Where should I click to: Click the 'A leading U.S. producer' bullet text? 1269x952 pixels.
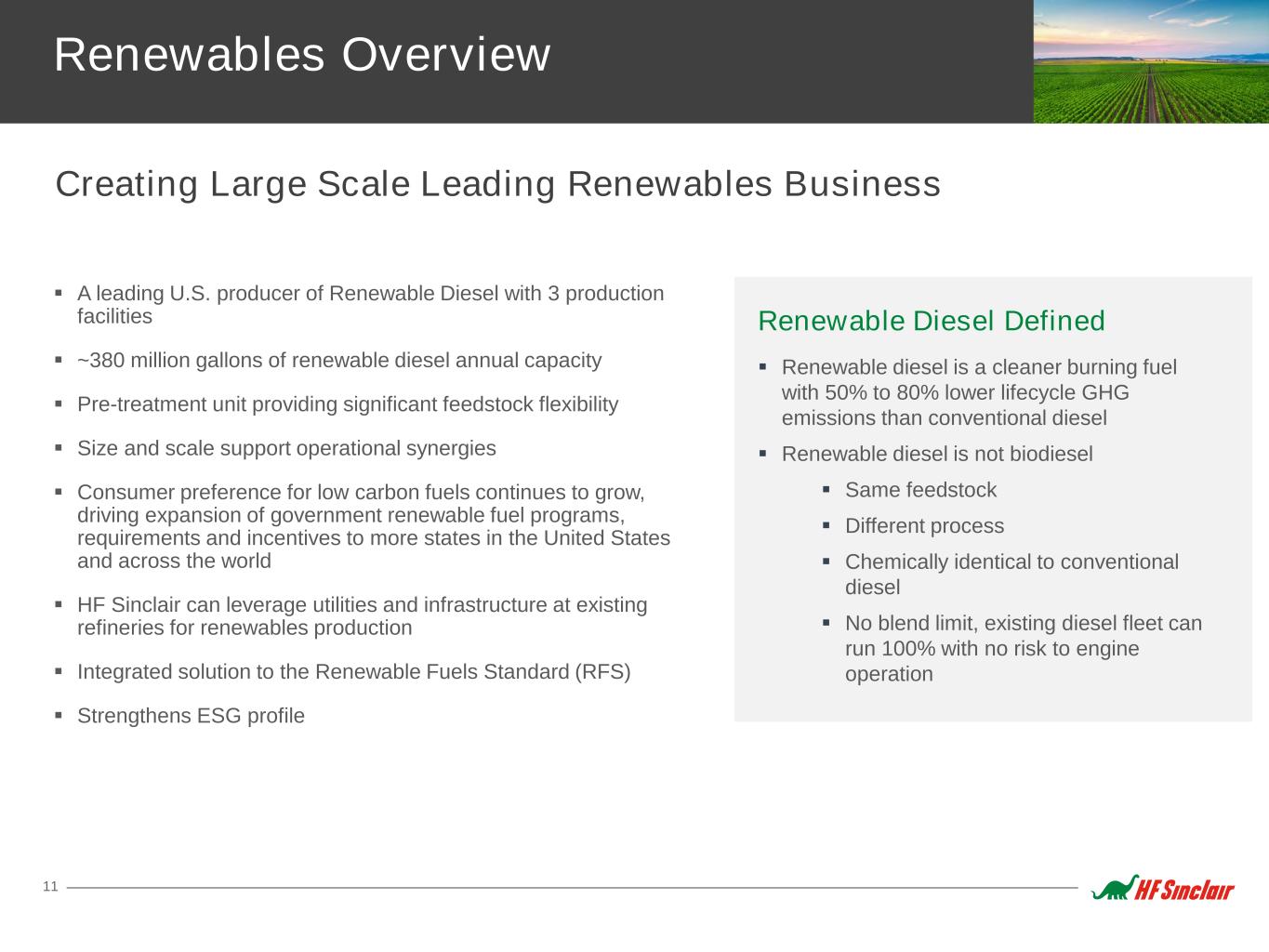click(370, 304)
